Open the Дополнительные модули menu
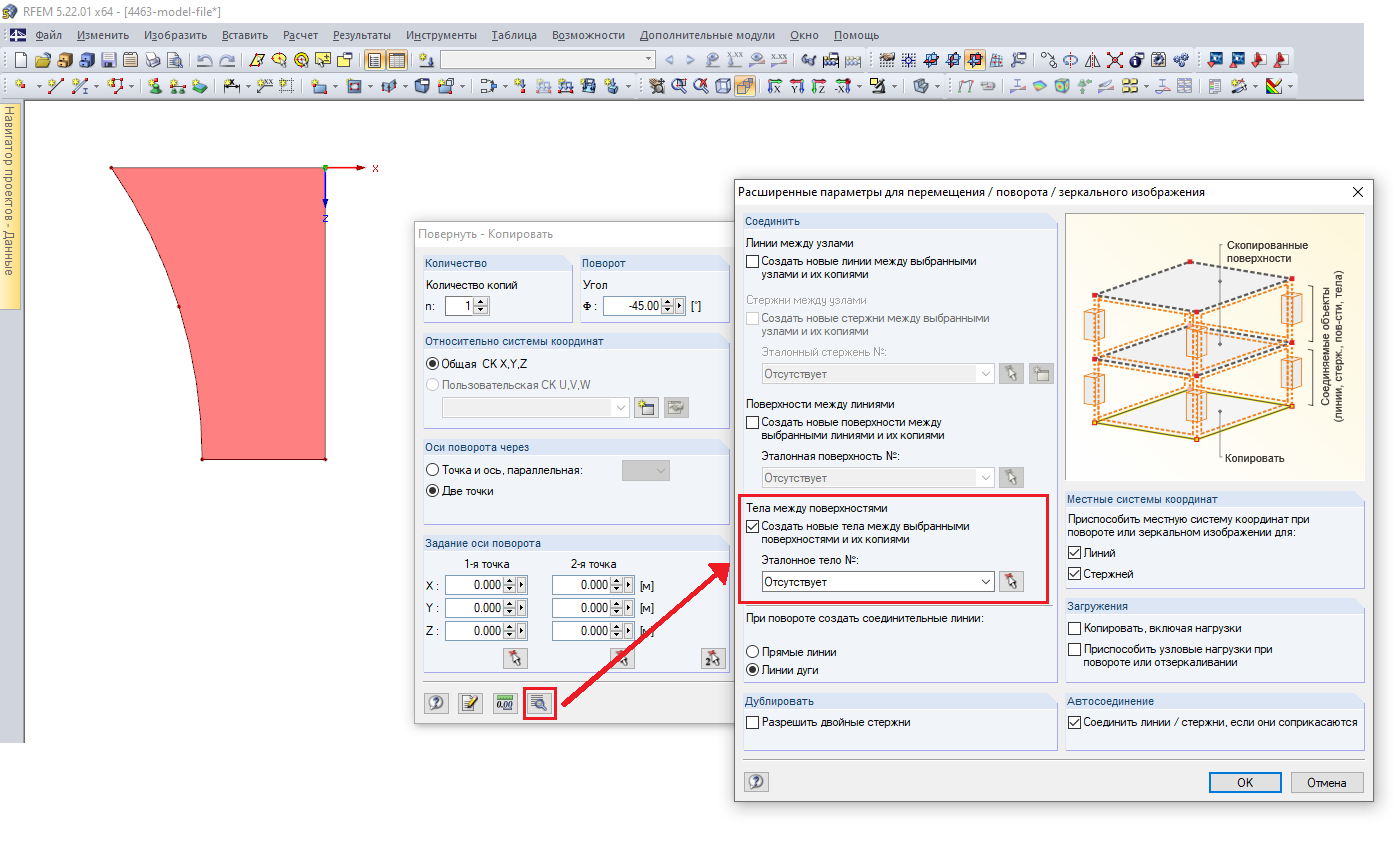 coord(708,35)
